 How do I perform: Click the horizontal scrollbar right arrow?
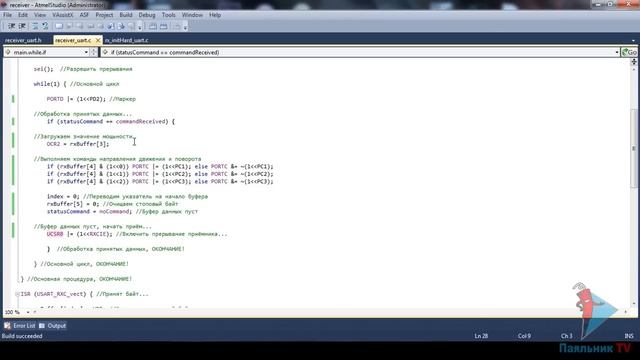point(625,312)
